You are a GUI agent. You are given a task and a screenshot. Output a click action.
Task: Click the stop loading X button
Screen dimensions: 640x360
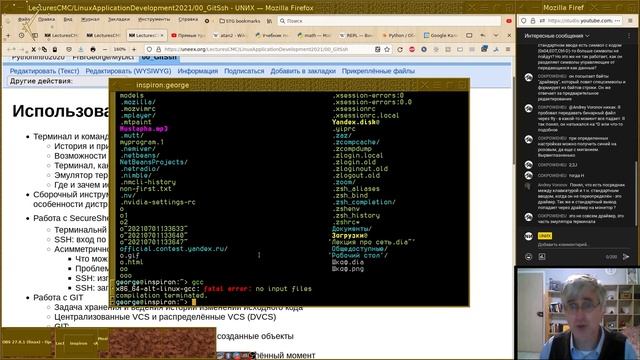coord(33,49)
